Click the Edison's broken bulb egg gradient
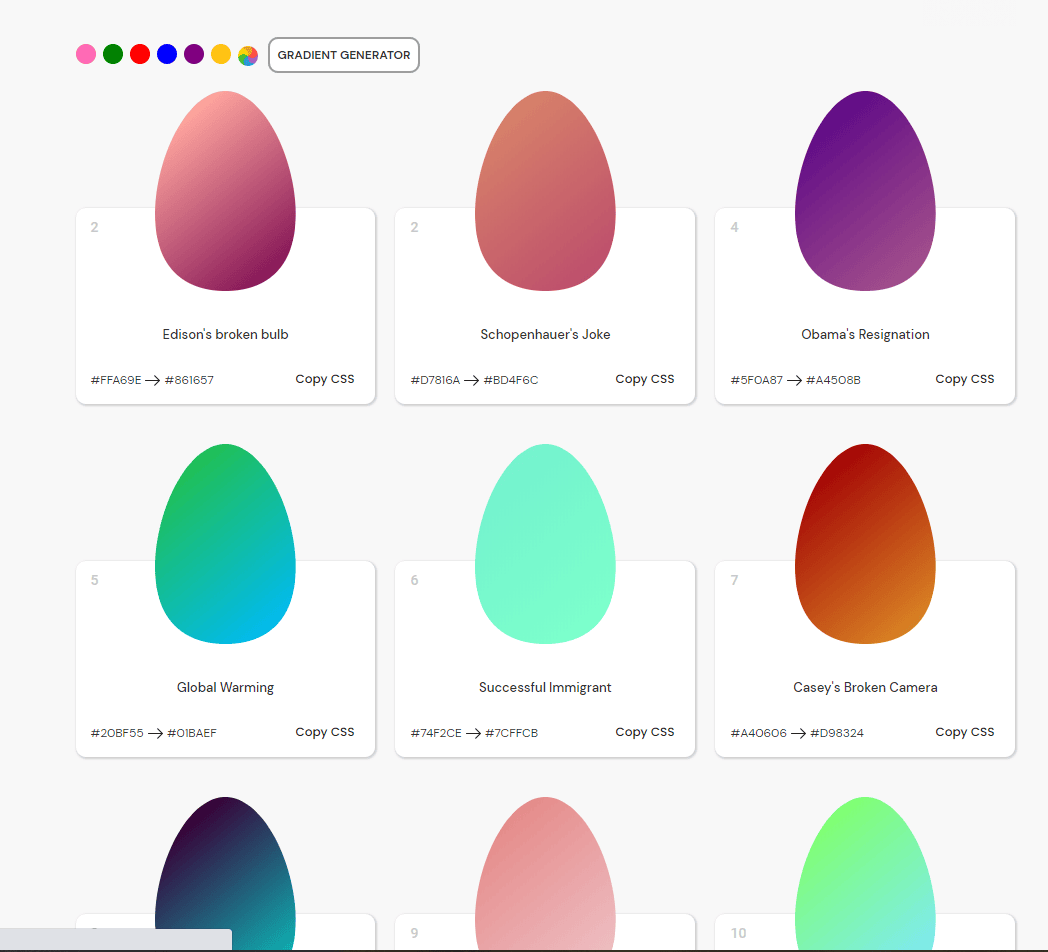Screen dimensions: 1048x952 point(225,191)
